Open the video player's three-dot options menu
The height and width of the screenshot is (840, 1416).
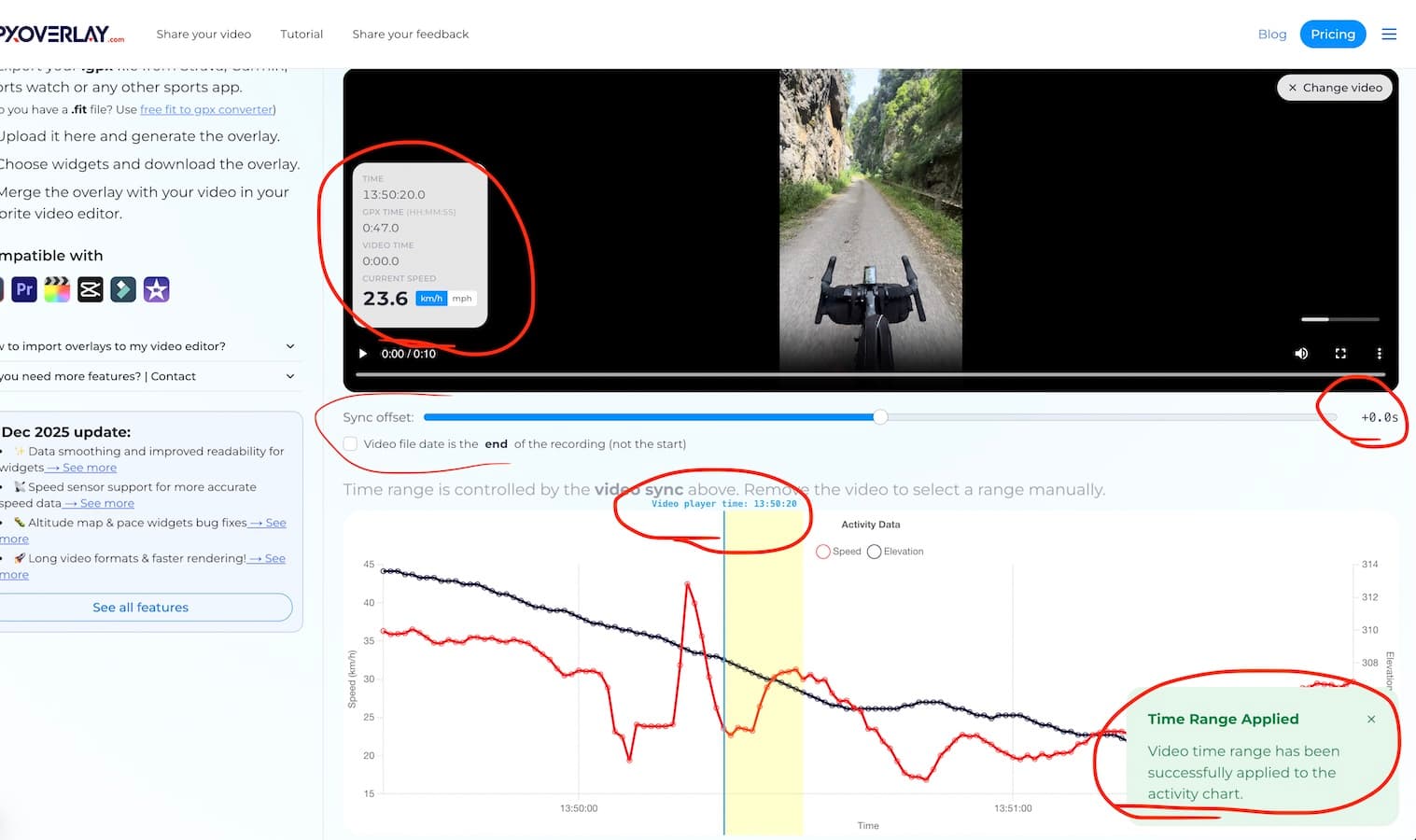tap(1379, 354)
